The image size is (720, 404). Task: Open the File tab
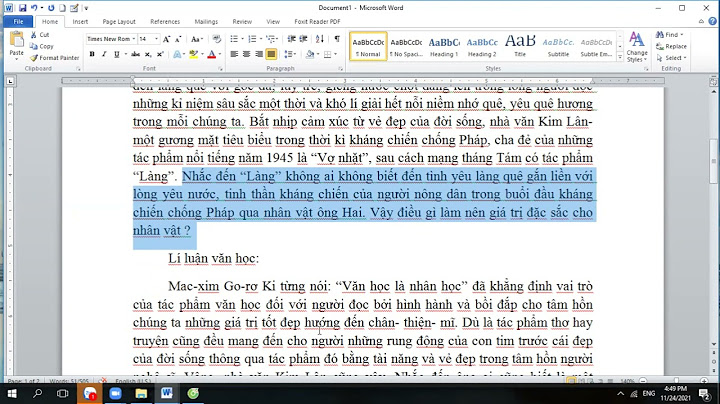pos(18,22)
